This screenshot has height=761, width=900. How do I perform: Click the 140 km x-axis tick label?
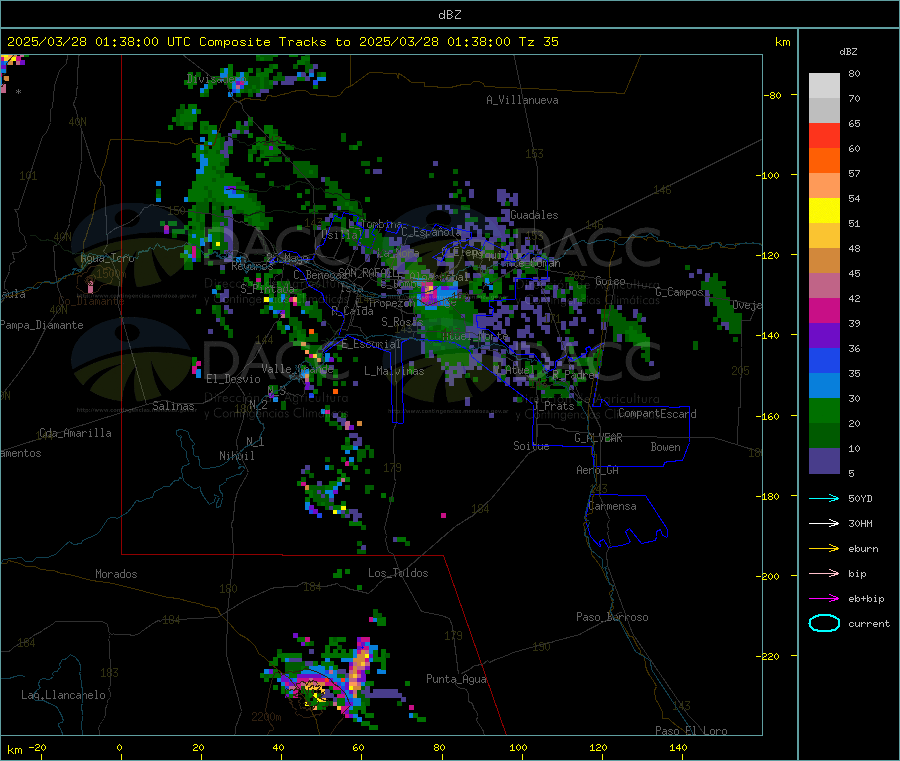(x=678, y=747)
